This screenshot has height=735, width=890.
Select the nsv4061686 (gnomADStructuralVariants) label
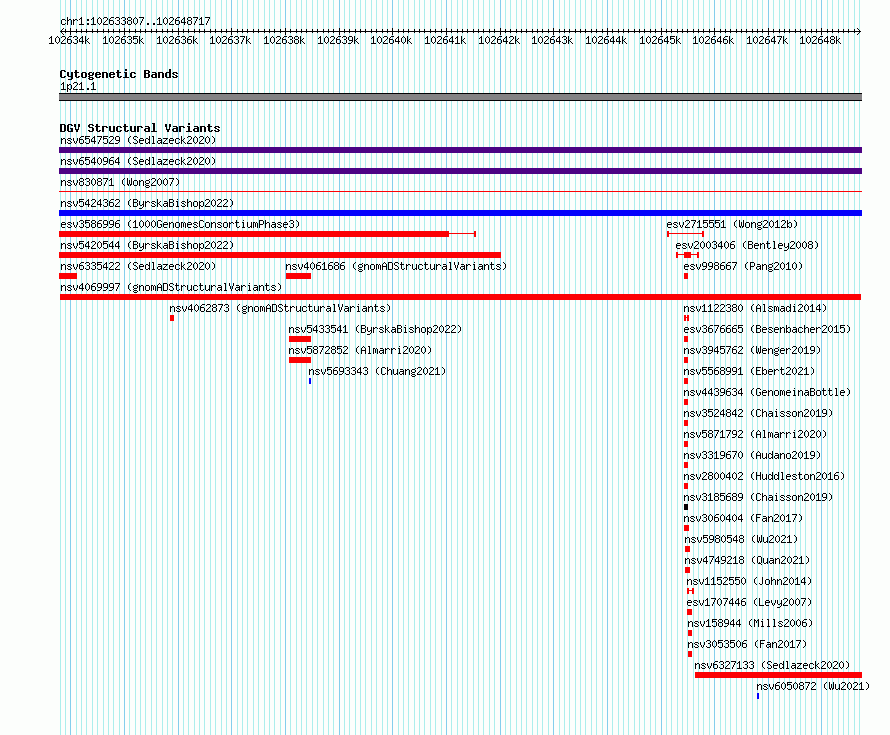[x=396, y=266]
